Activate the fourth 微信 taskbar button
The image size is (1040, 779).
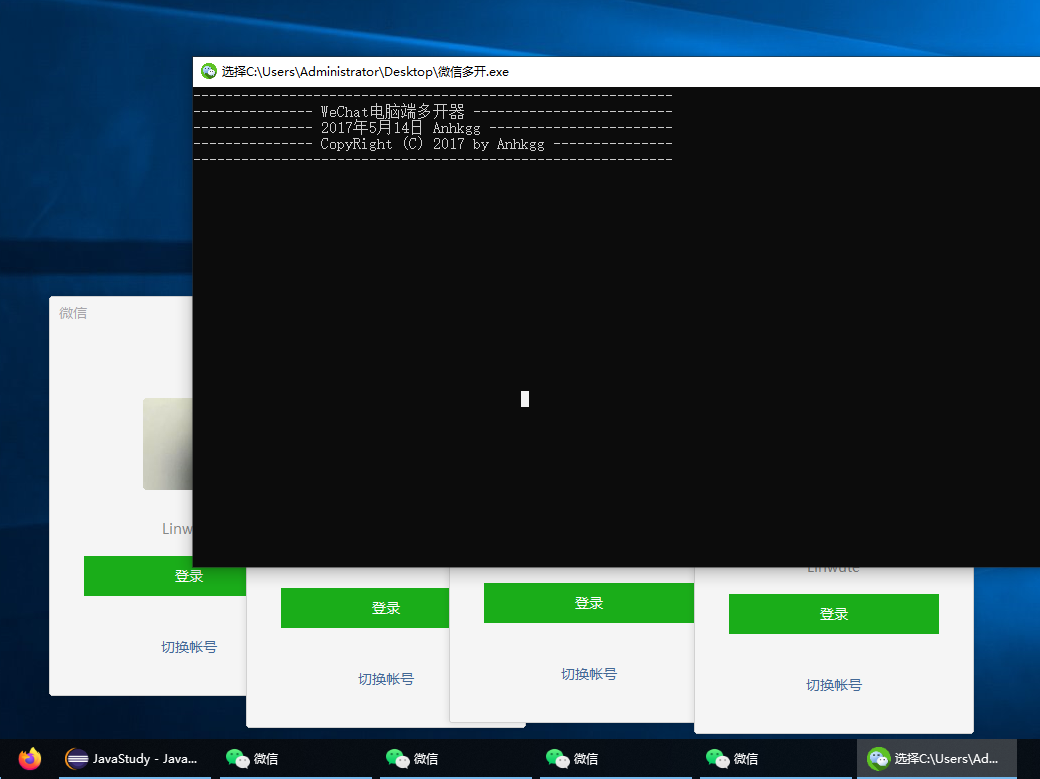[x=775, y=758]
